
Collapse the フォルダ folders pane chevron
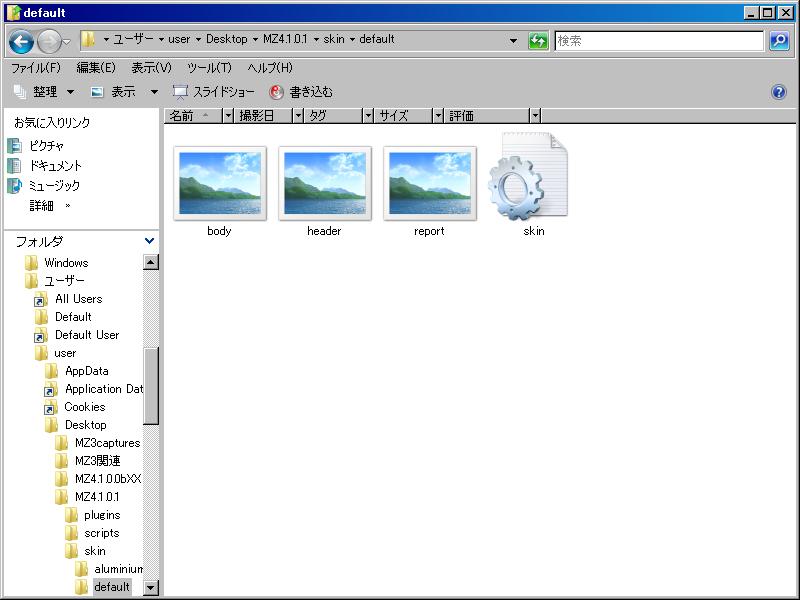coord(150,241)
